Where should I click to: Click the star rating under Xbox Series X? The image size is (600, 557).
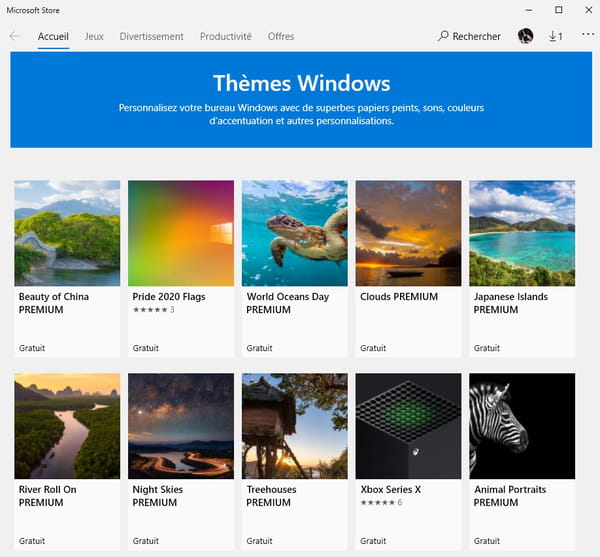381,502
